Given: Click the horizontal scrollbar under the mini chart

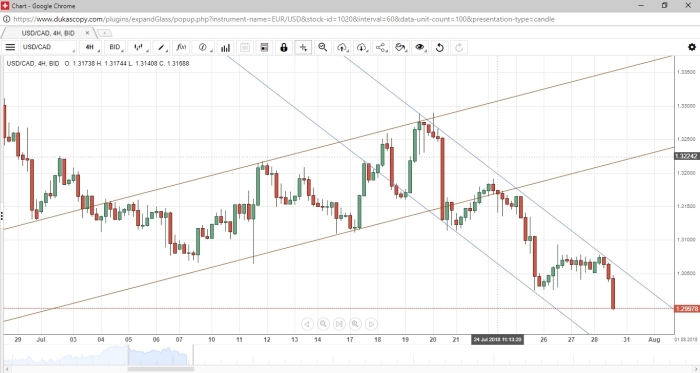Looking at the screenshot, I should (161, 369).
